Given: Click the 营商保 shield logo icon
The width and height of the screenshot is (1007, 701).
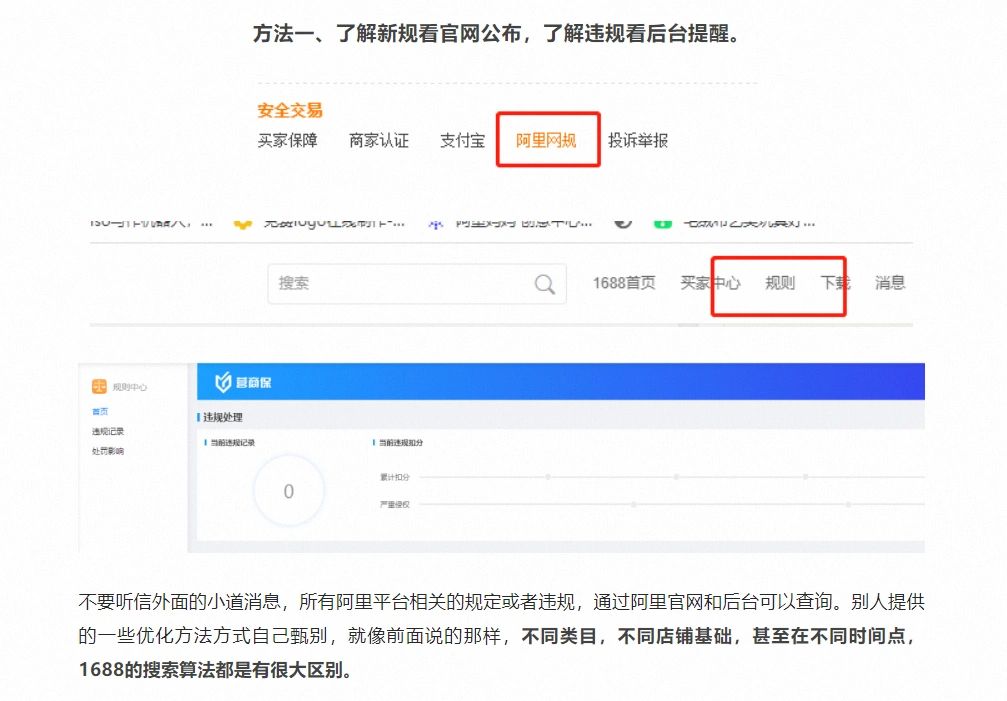Looking at the screenshot, I should point(223,383).
